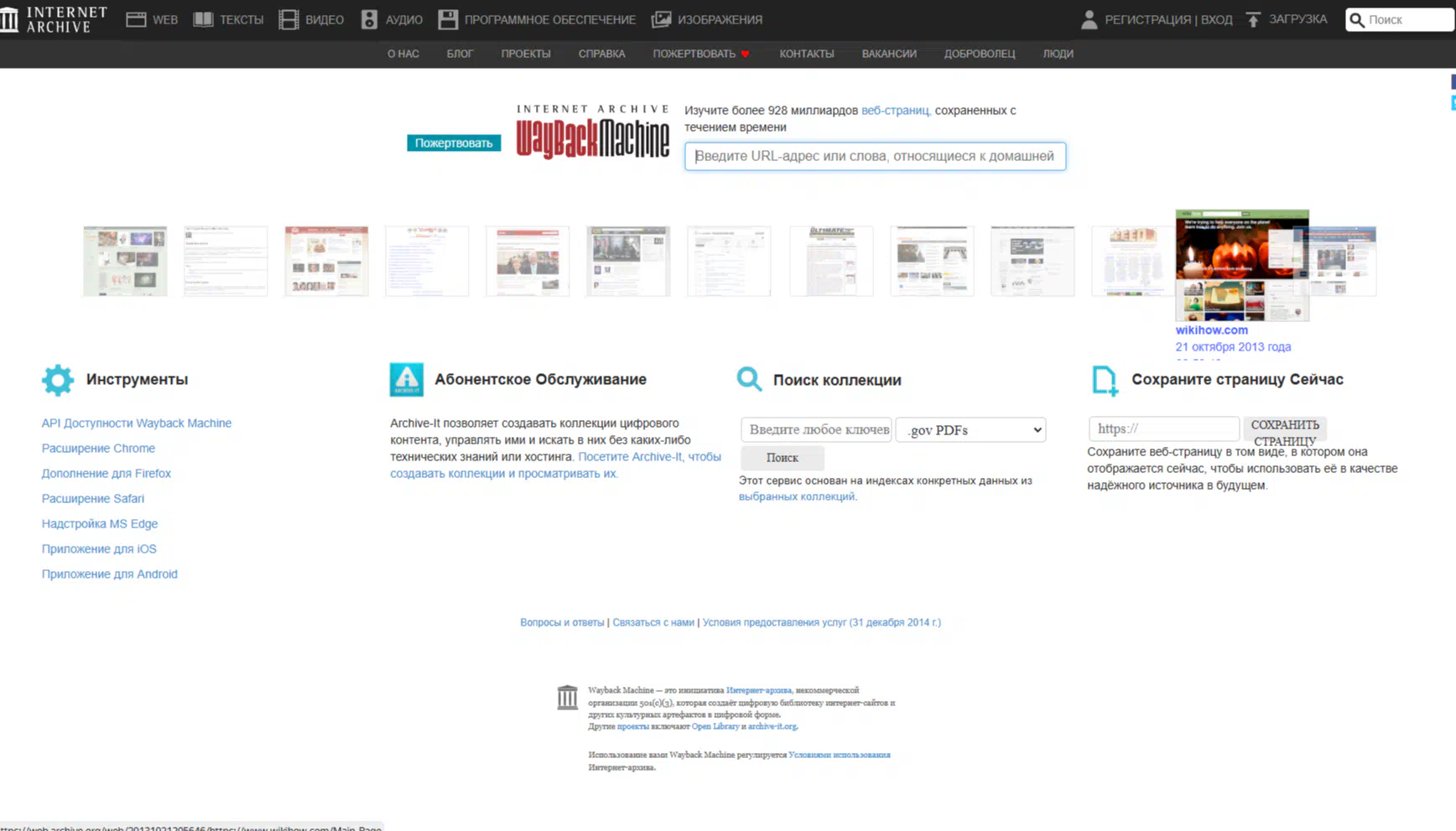Open the ПРОЕКТЫ menu item
This screenshot has width=1456, height=831.
coord(526,54)
